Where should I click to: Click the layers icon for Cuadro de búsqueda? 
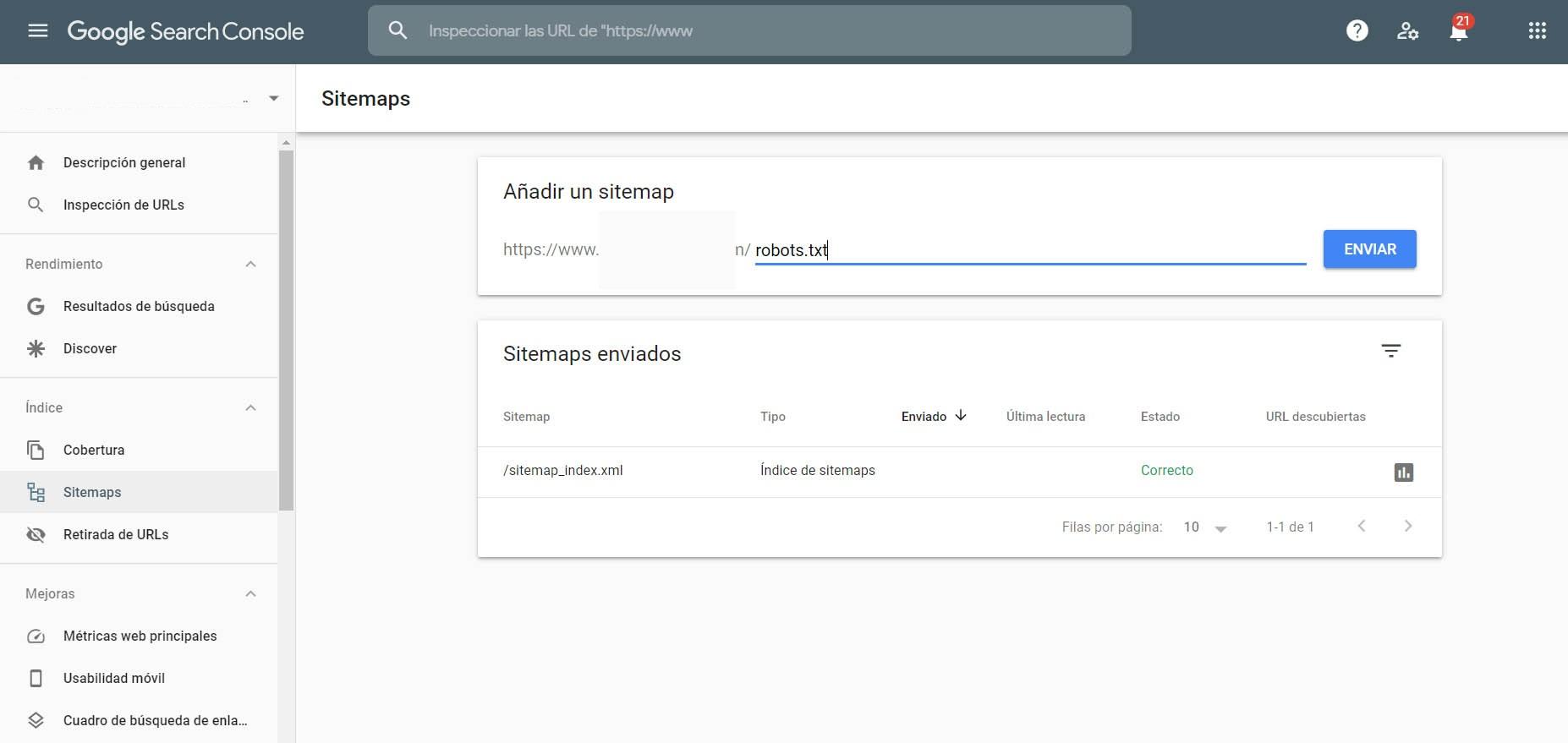(x=36, y=720)
